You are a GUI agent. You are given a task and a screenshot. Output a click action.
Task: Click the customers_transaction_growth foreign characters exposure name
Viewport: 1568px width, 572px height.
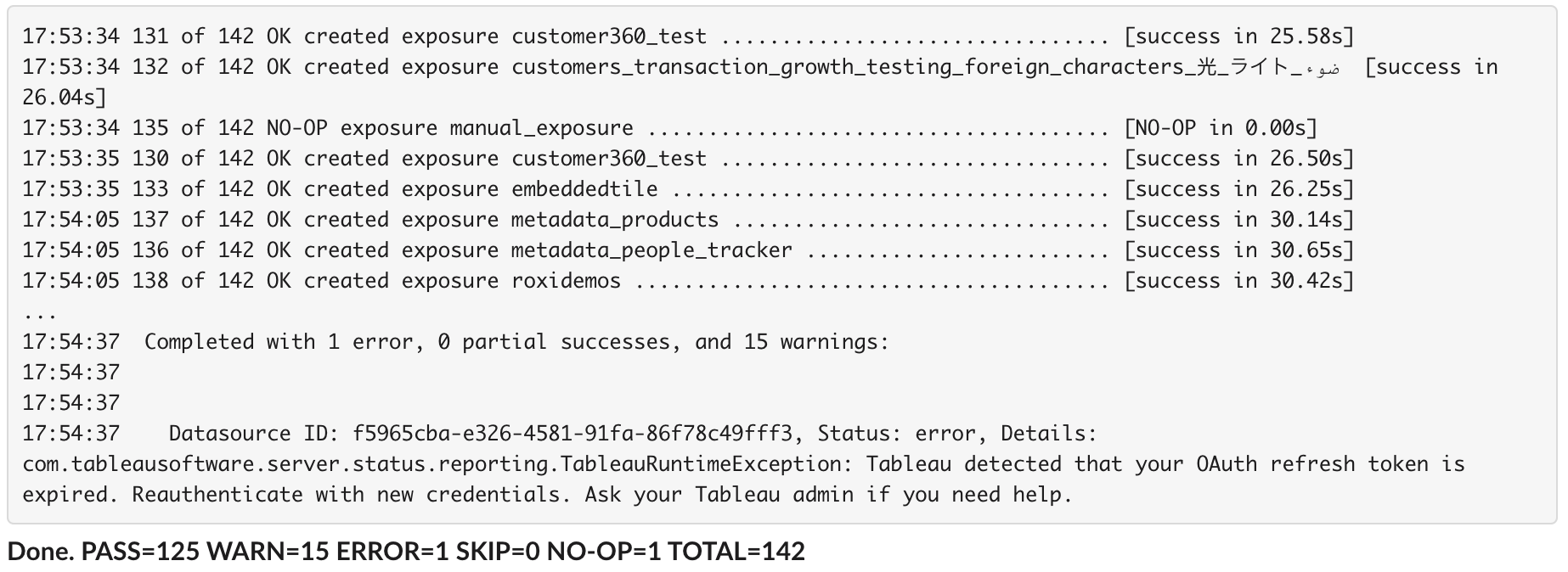coord(925,67)
